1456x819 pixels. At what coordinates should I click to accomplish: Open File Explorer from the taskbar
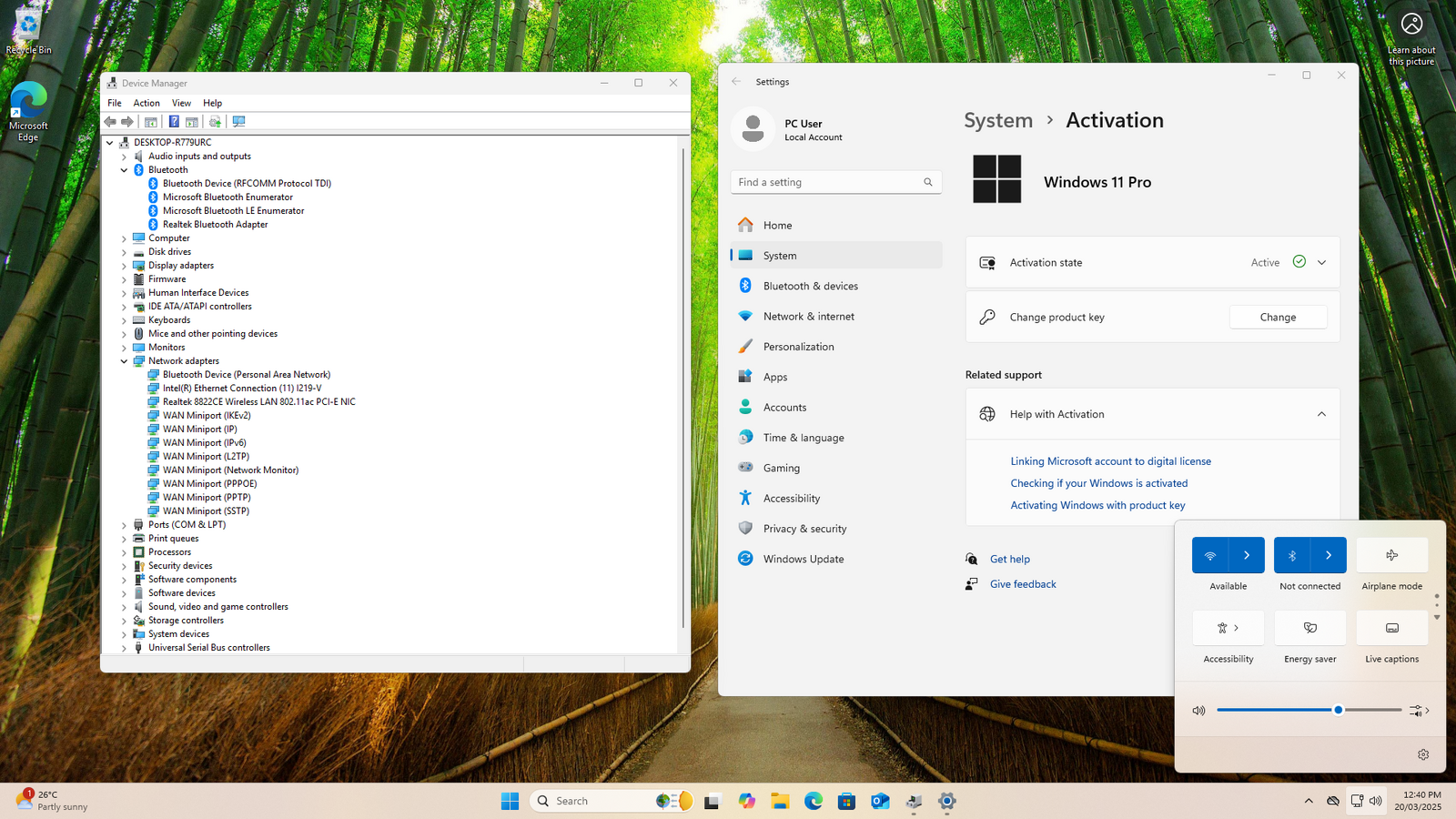(x=780, y=801)
